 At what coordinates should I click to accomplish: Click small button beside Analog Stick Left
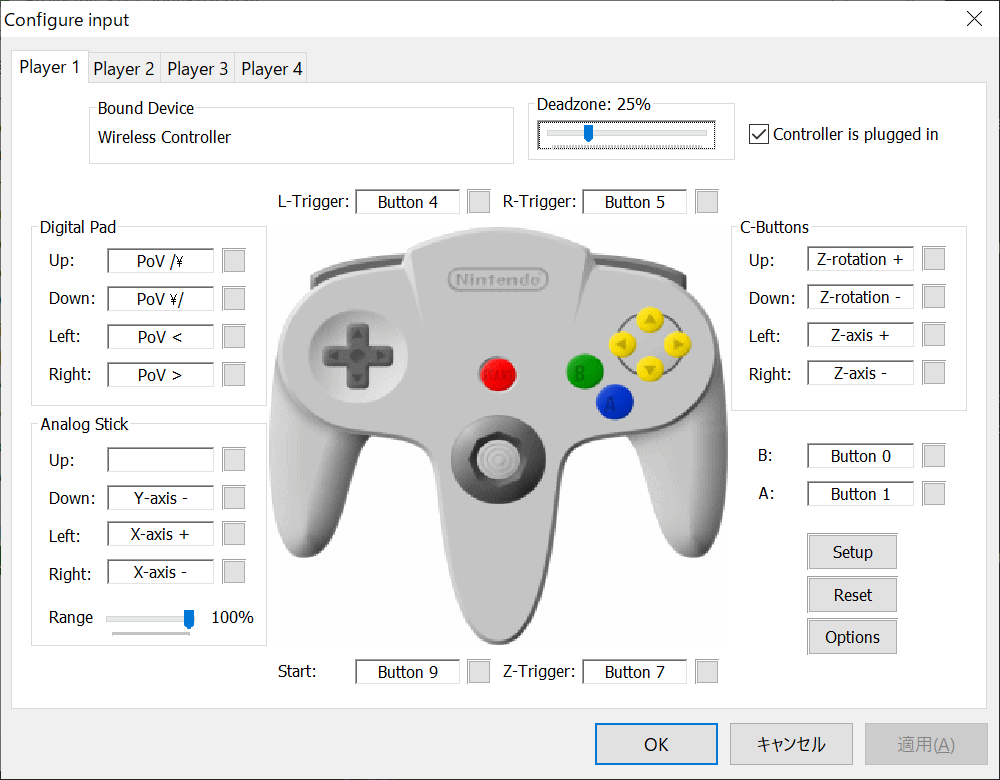234,534
